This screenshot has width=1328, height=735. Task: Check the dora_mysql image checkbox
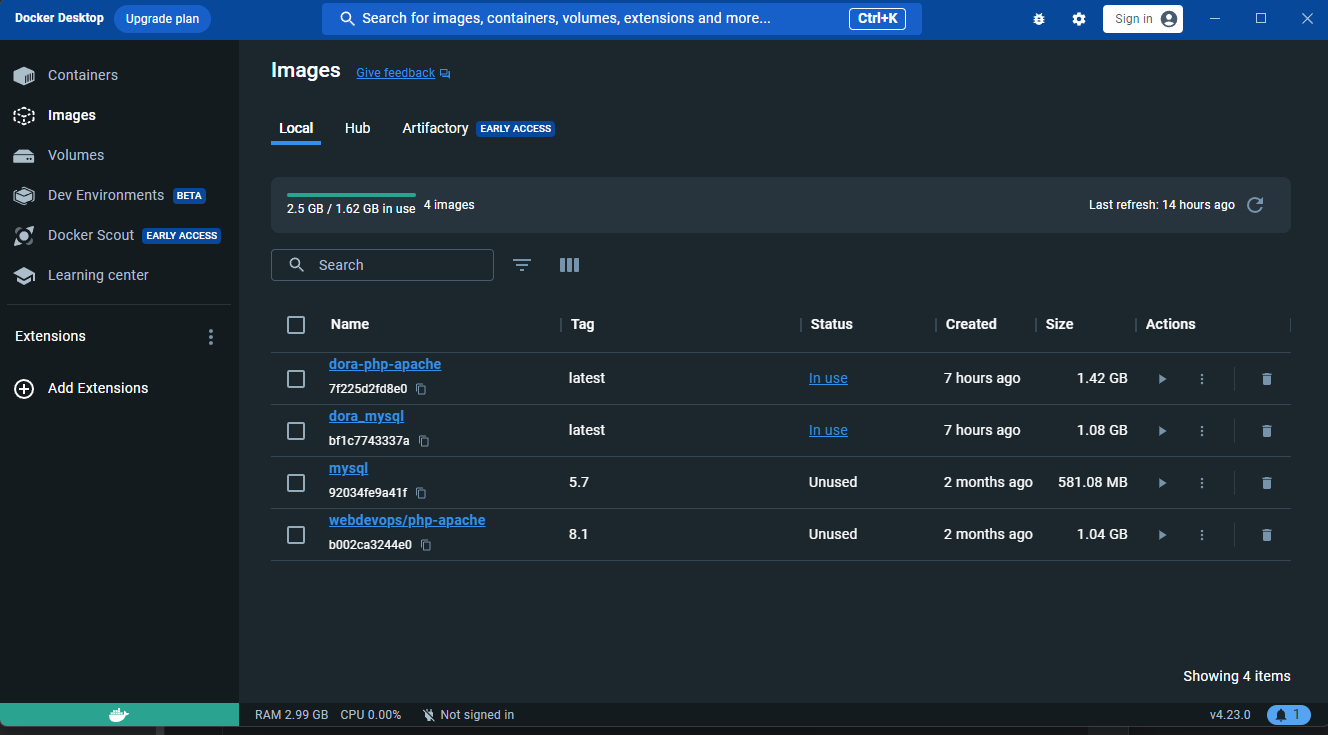pos(296,431)
